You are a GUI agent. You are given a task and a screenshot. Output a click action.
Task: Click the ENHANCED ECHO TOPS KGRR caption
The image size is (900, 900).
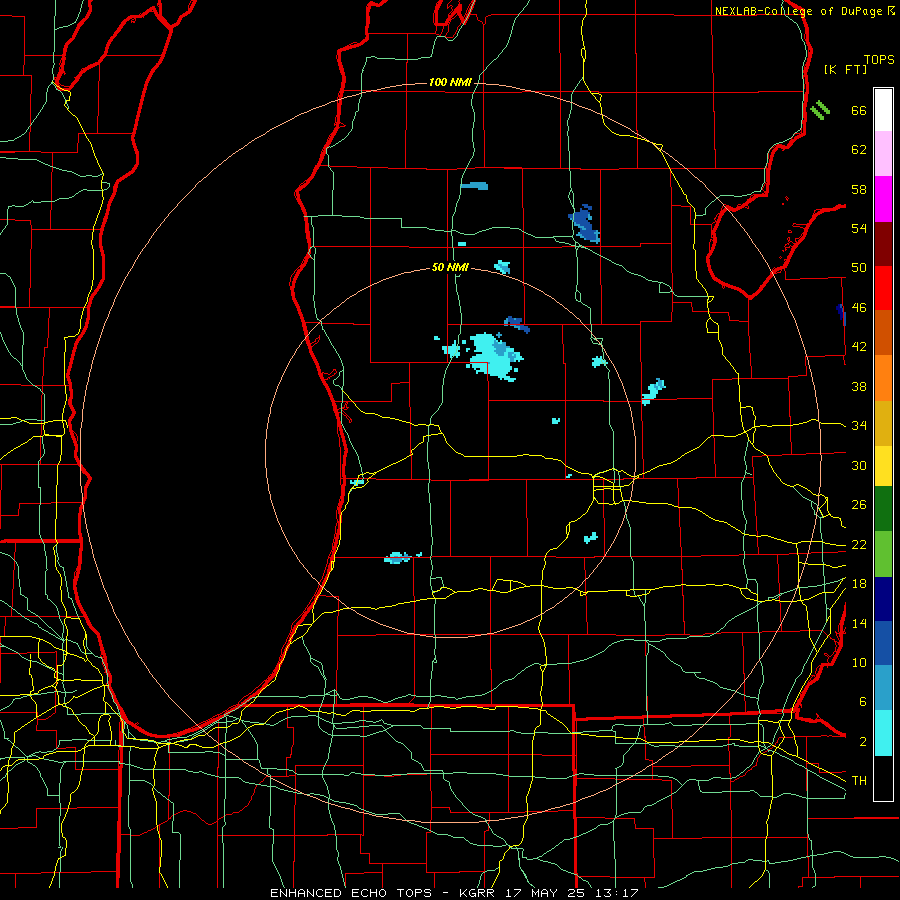click(x=454, y=893)
